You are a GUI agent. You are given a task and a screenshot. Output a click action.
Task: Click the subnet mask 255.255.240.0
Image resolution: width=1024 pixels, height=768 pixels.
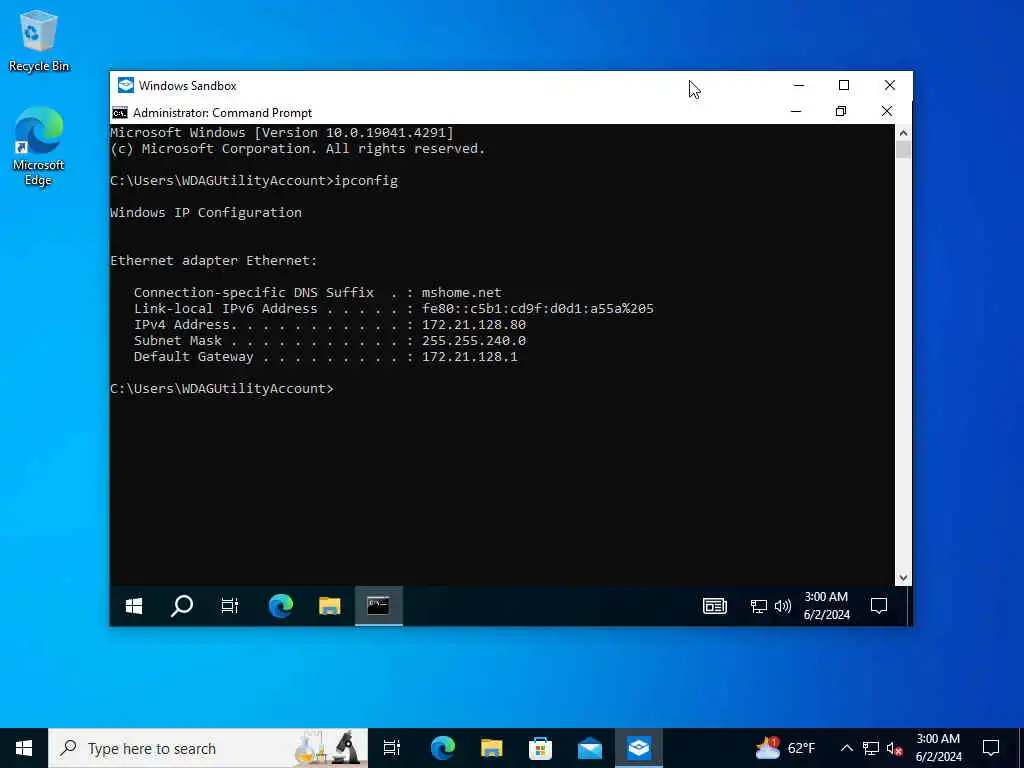[473, 341]
